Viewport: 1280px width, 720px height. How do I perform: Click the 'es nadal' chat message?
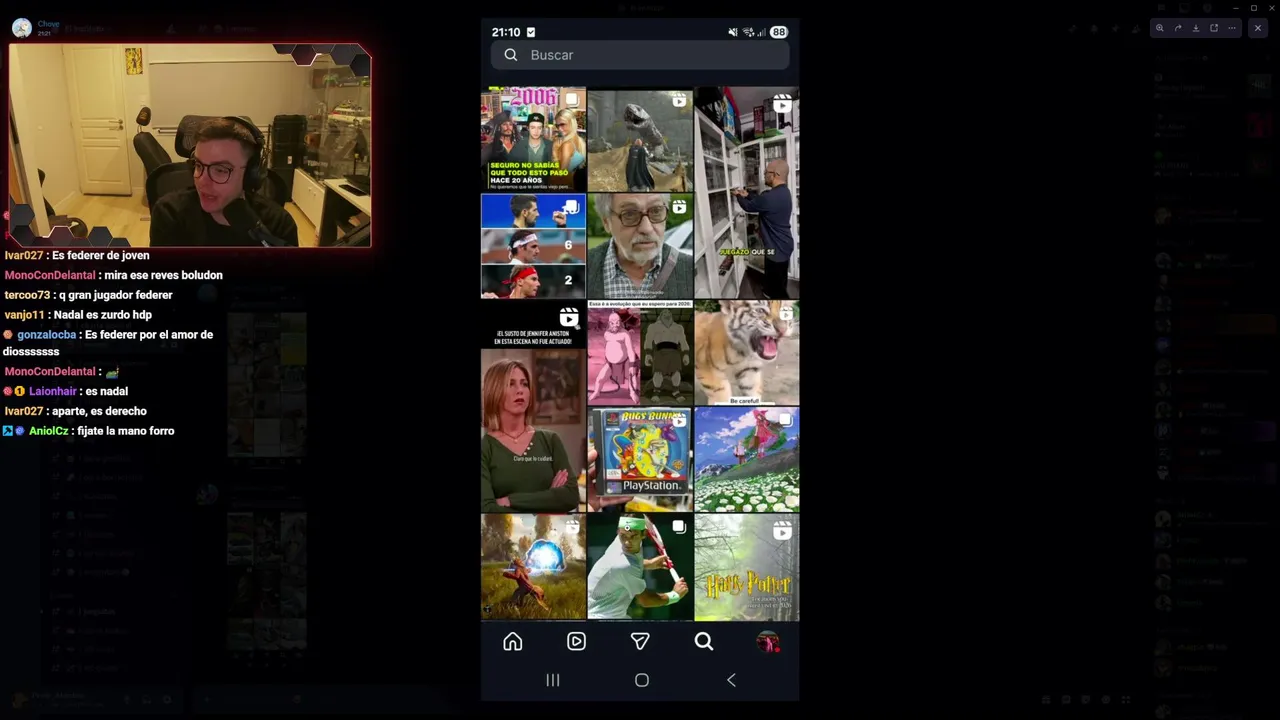click(x=106, y=391)
